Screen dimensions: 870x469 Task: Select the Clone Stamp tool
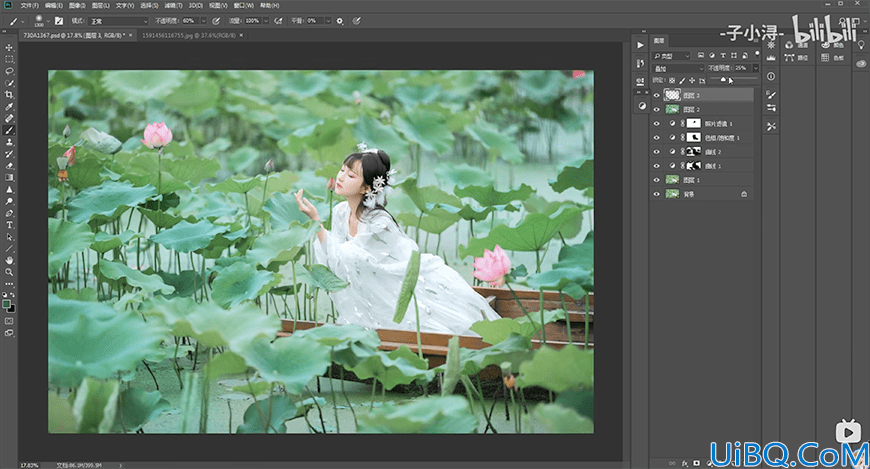click(x=9, y=142)
